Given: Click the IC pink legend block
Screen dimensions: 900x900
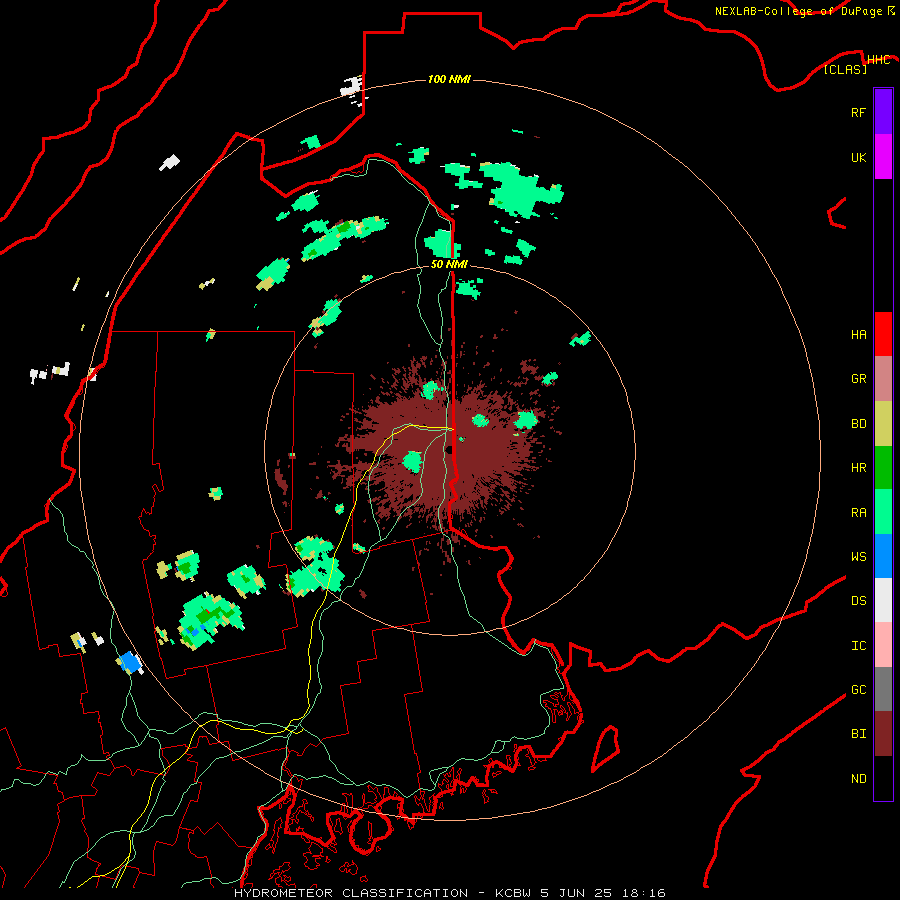Looking at the screenshot, I should (x=883, y=645).
